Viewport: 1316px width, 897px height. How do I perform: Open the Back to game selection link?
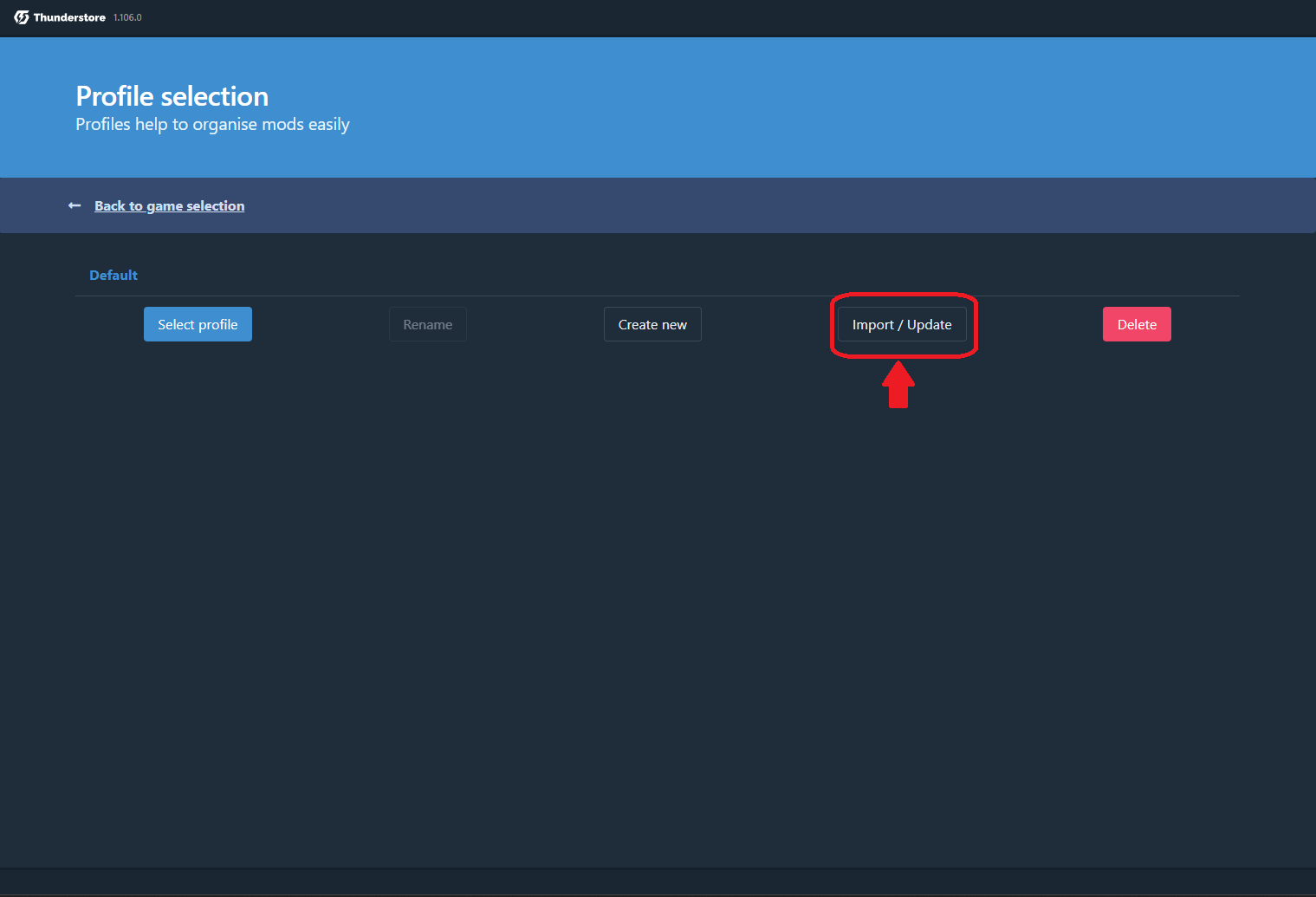pyautogui.click(x=169, y=205)
